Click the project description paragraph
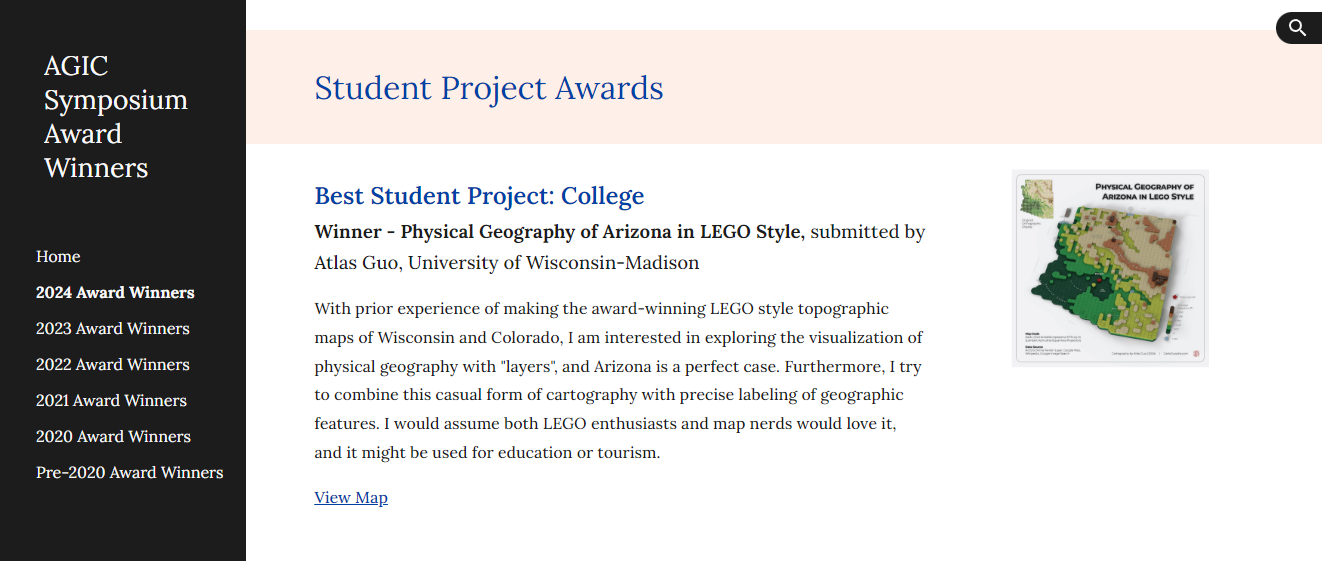1322x561 pixels. pyautogui.click(x=617, y=380)
